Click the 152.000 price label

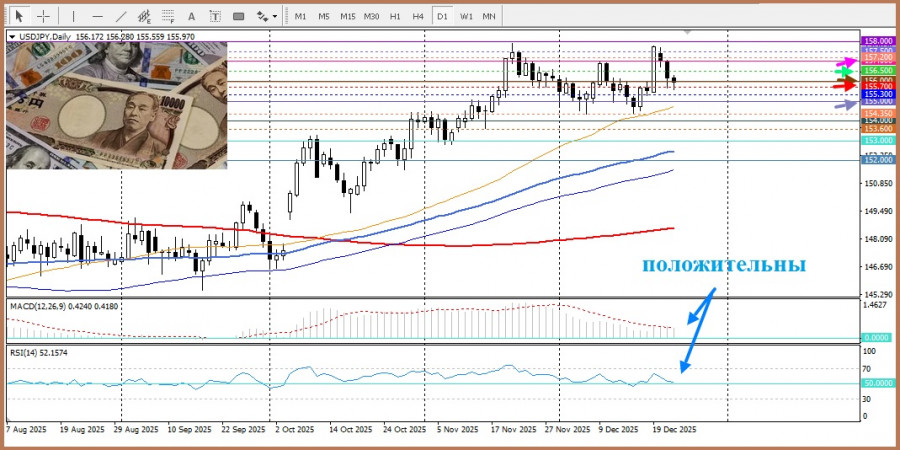[x=878, y=160]
